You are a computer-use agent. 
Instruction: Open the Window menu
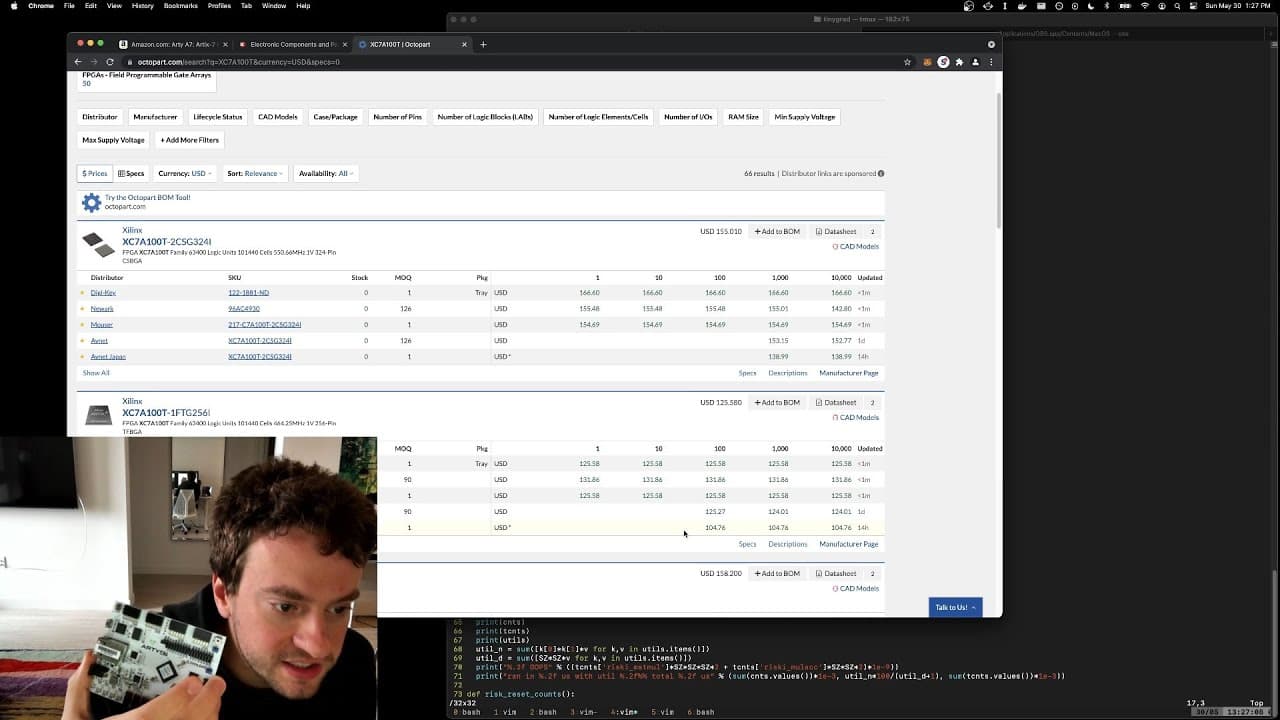tap(274, 6)
